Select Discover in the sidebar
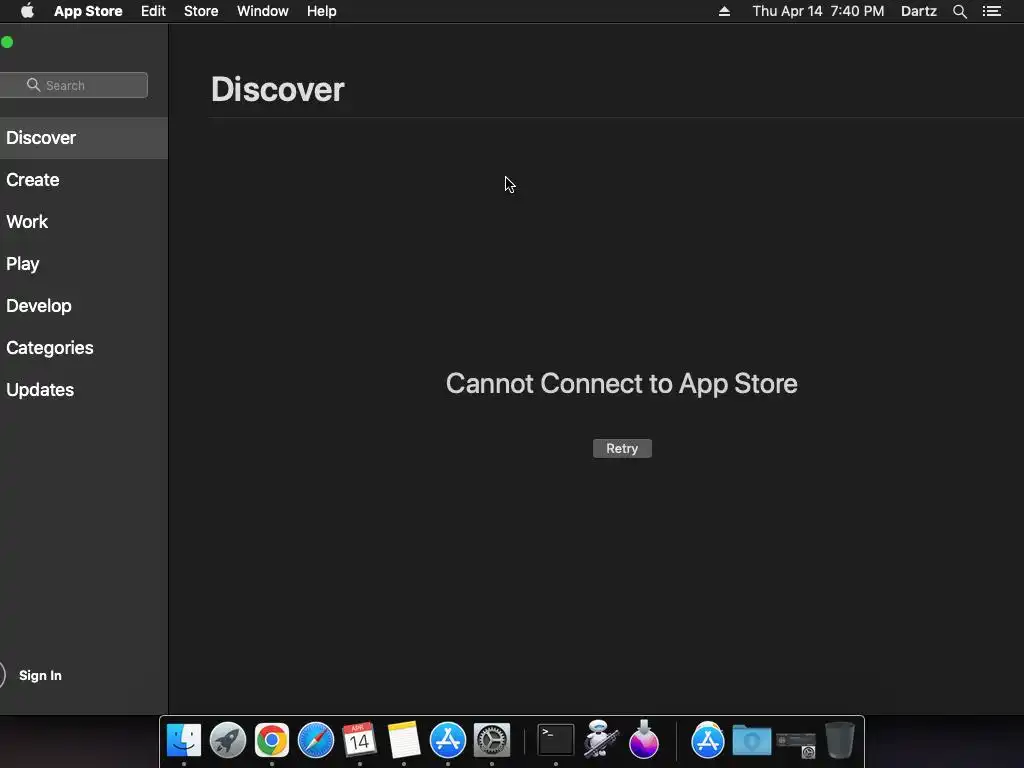1024x768 pixels. 84,138
